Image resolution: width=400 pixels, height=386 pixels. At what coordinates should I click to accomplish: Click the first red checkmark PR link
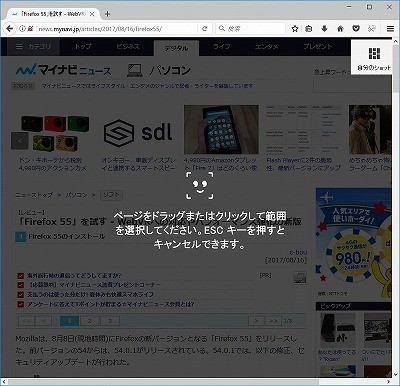74,276
